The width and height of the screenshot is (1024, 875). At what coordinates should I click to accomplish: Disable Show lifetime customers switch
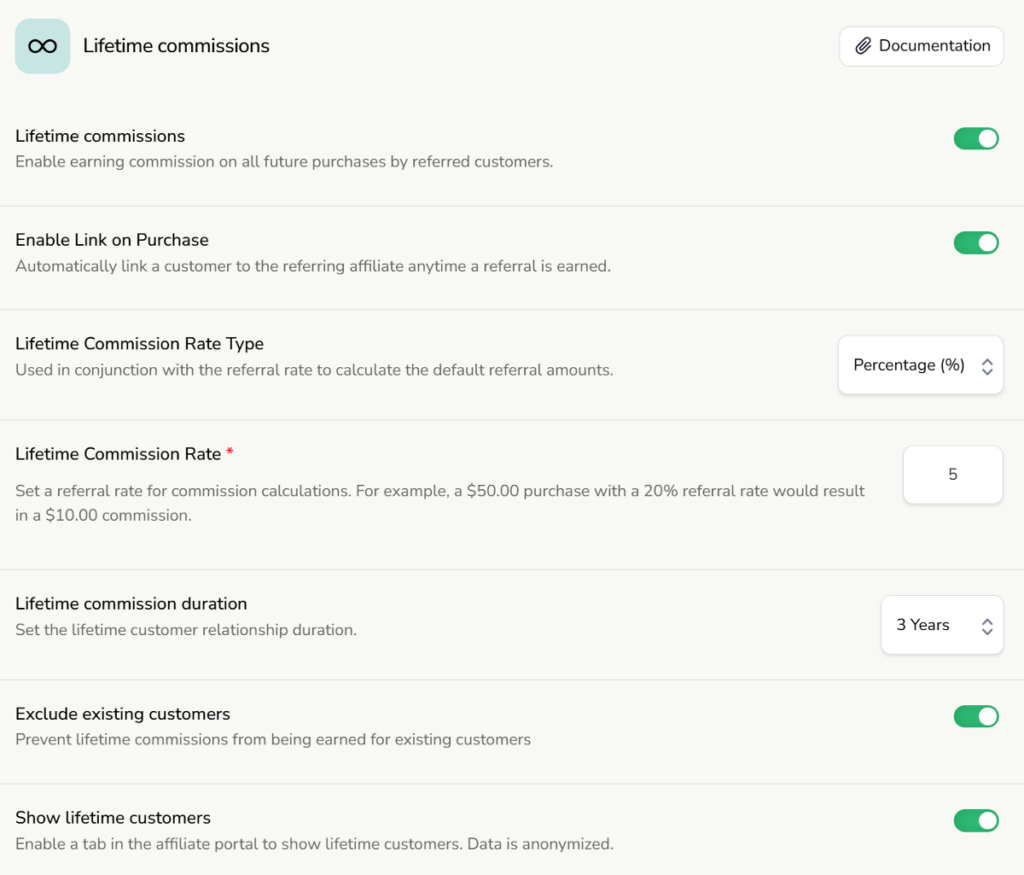(976, 820)
